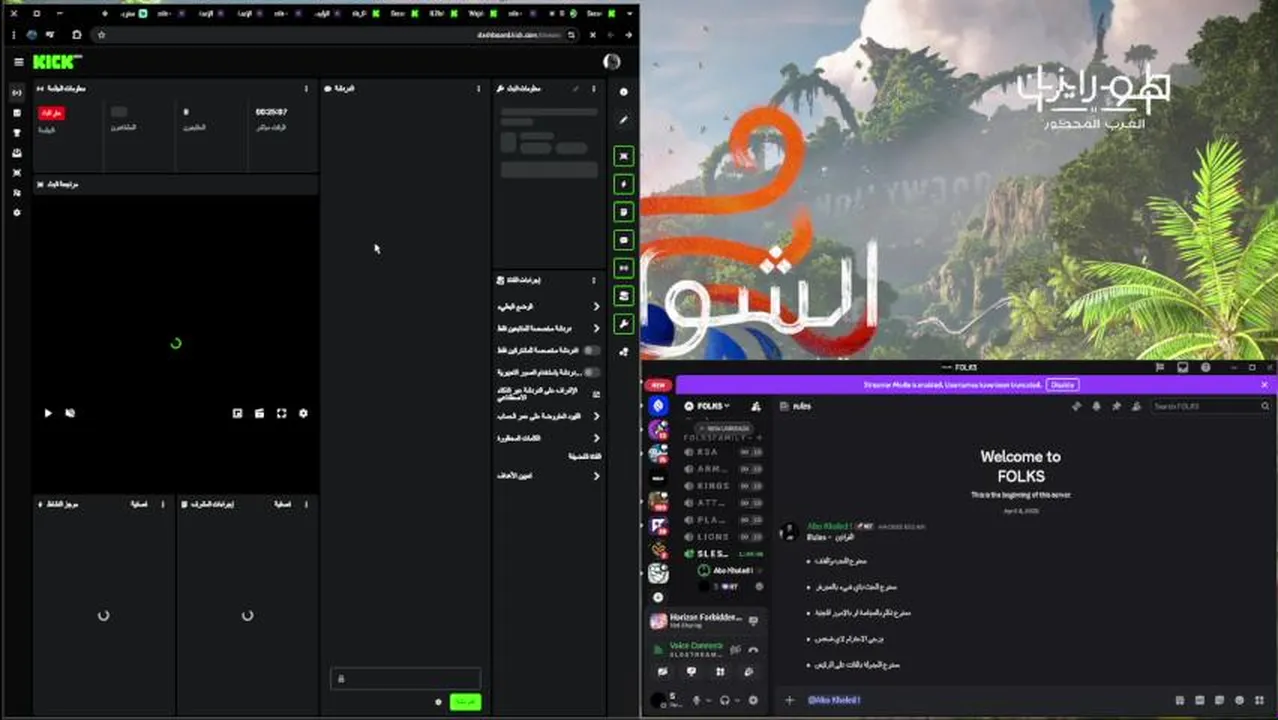
Task: Click Disable on Streamer Mode banner
Action: 1062,385
